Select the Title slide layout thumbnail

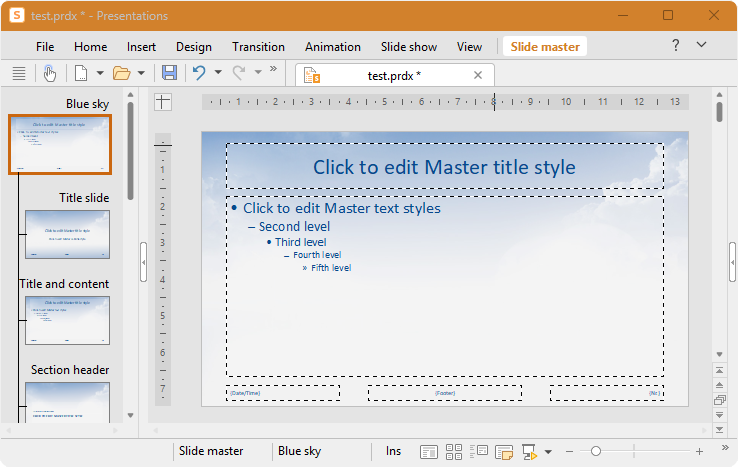tap(67, 234)
